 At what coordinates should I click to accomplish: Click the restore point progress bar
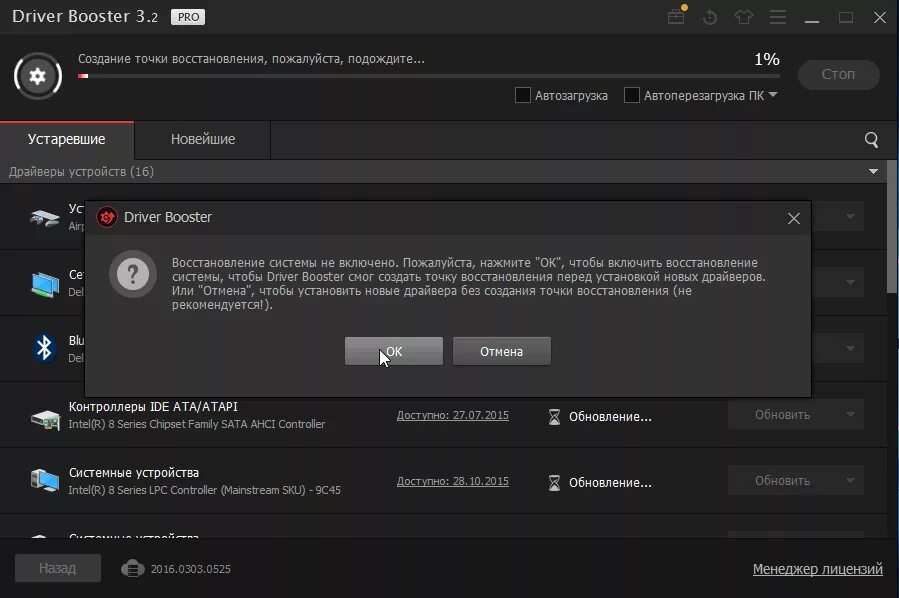tap(429, 76)
